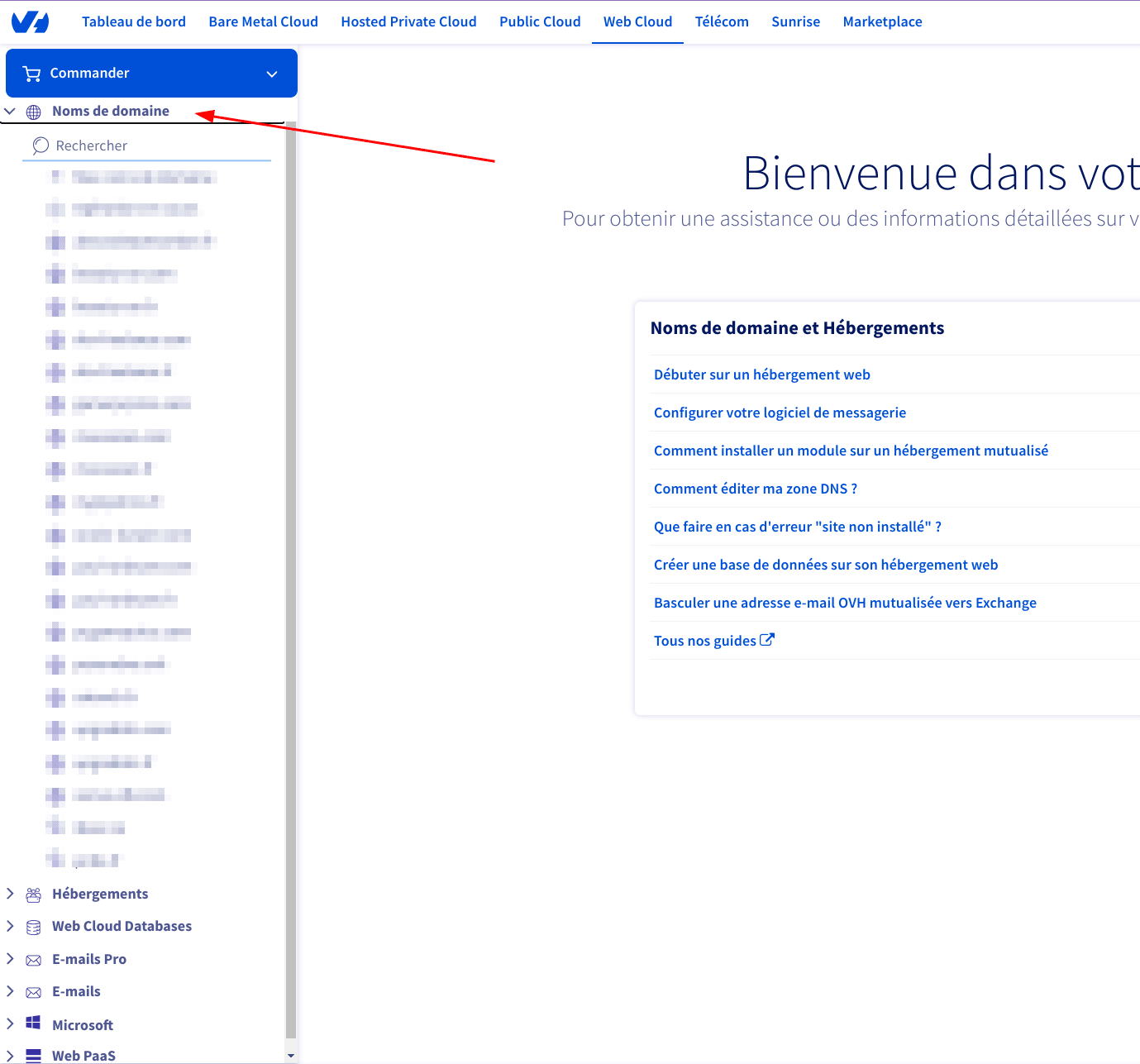
Task: Click the shopping cart icon in Commander
Action: (x=32, y=74)
